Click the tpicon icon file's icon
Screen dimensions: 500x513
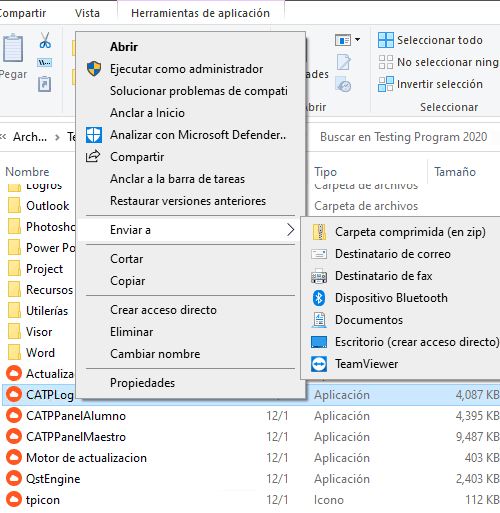point(14,500)
